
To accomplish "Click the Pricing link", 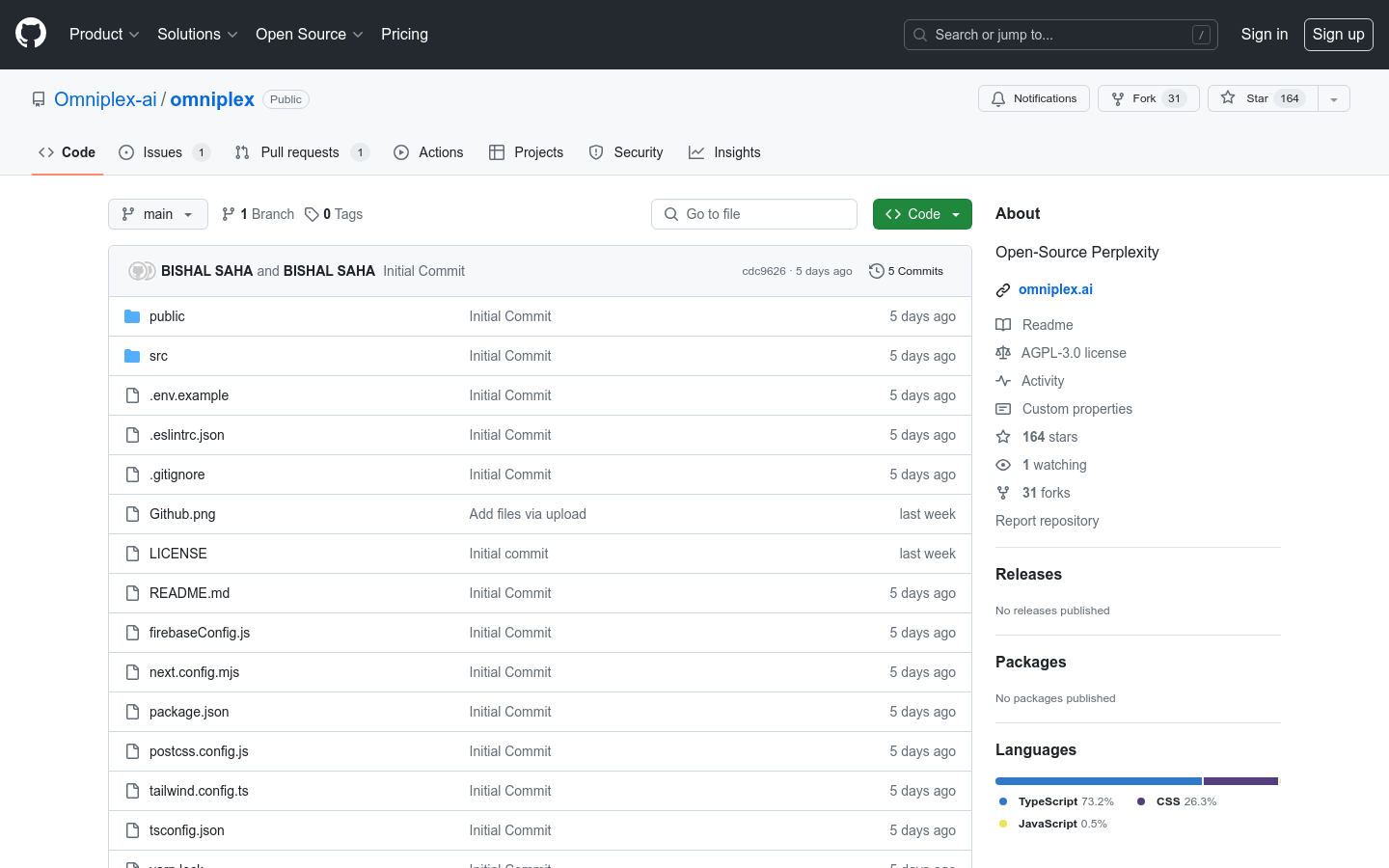I will coord(404,34).
